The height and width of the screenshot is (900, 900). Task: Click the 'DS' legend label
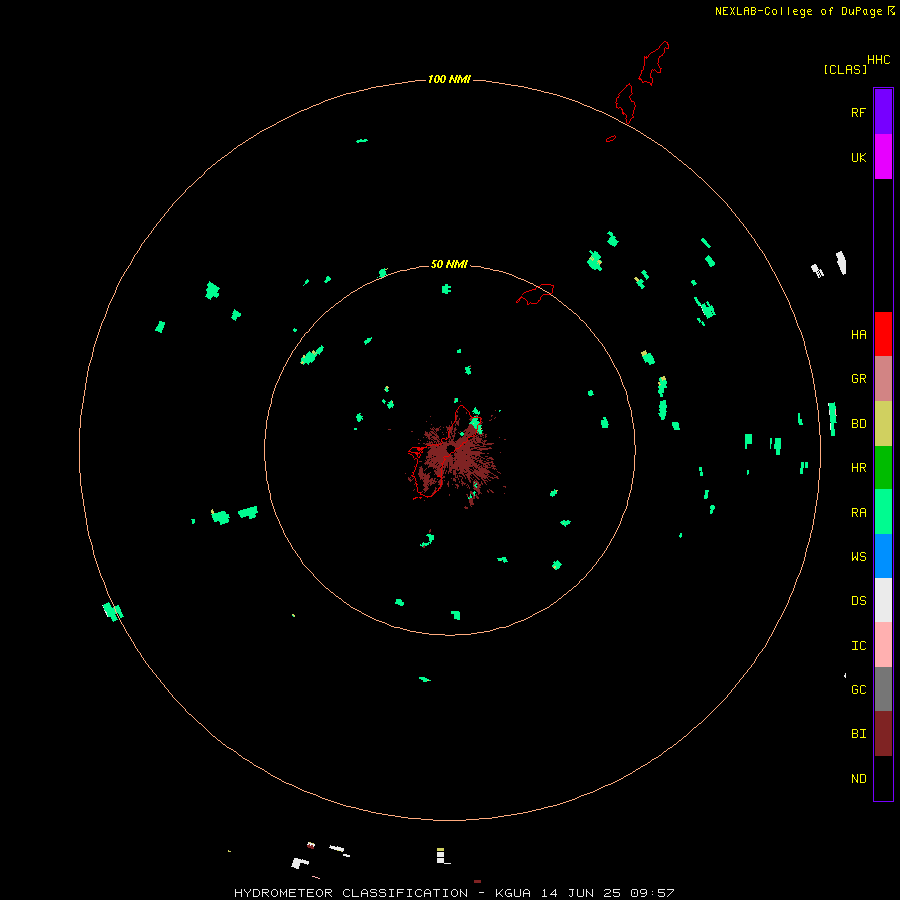click(858, 600)
